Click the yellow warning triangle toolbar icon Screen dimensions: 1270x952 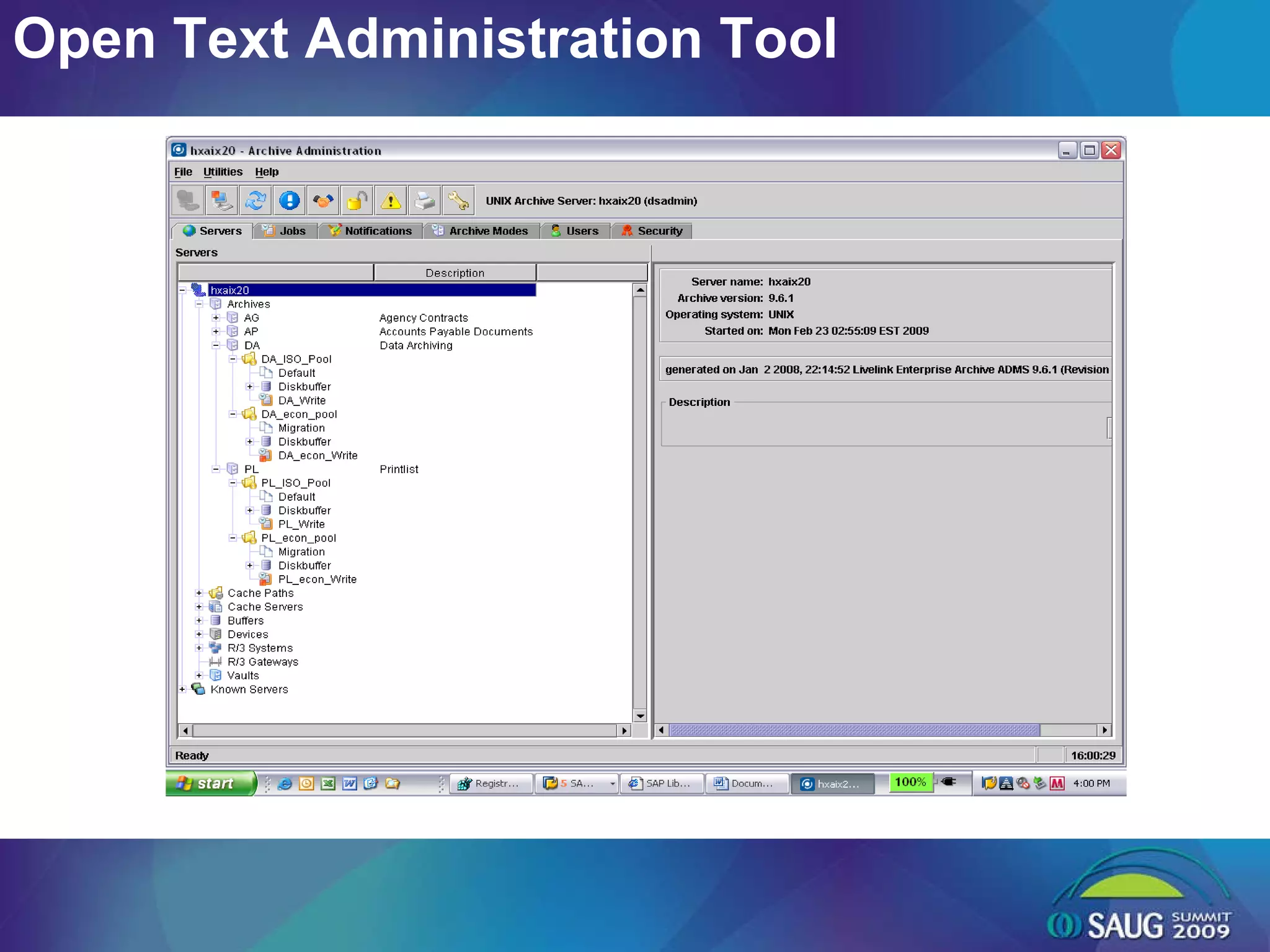pos(391,201)
